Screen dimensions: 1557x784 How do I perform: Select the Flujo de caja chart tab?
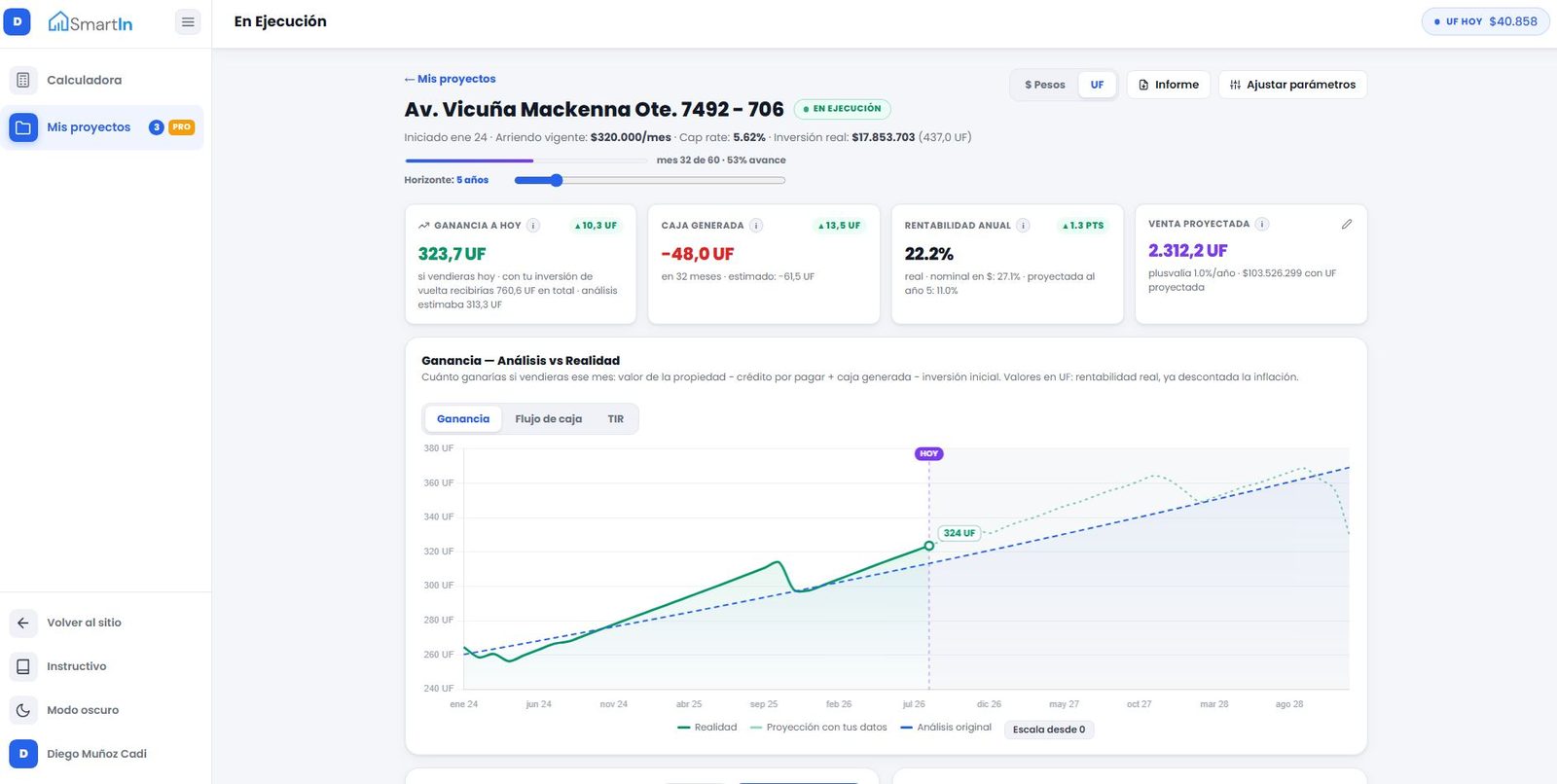point(548,419)
